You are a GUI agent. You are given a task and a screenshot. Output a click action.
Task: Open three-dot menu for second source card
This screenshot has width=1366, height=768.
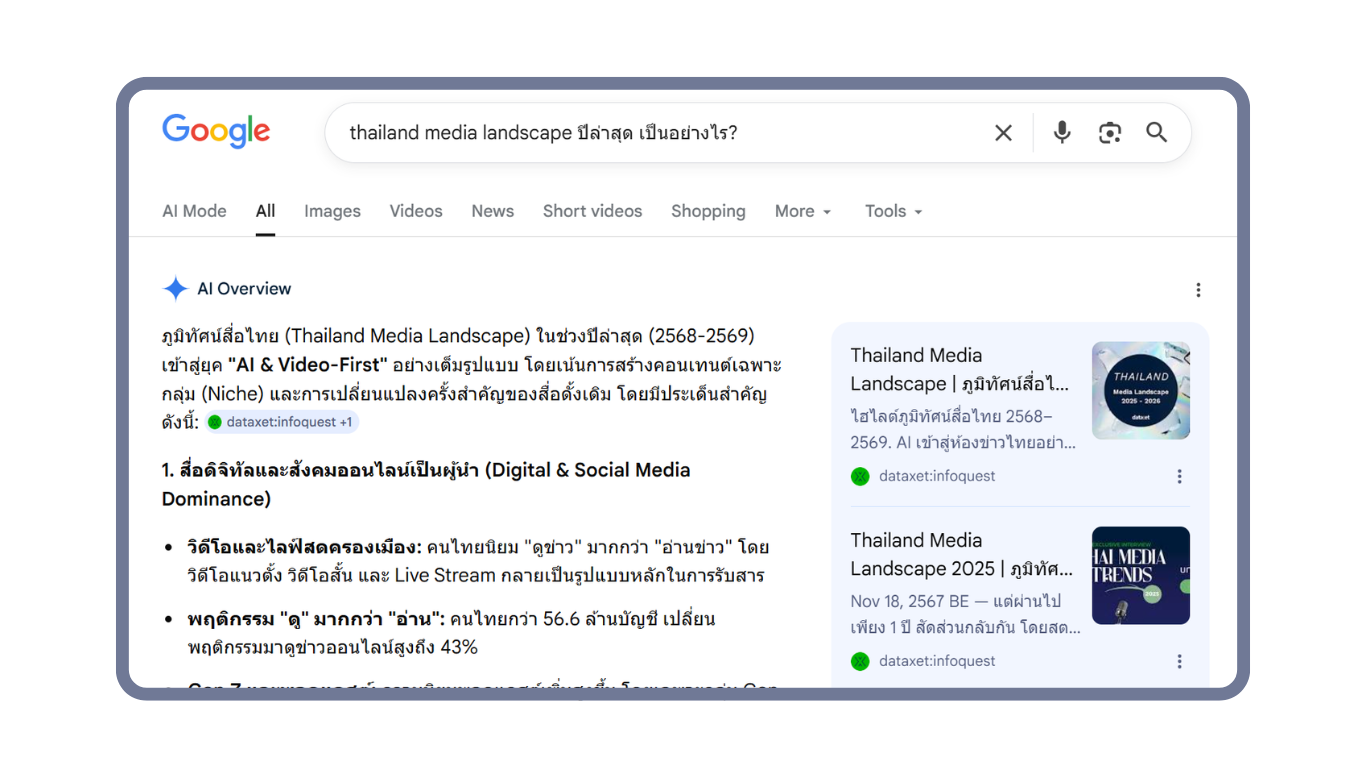(1179, 662)
